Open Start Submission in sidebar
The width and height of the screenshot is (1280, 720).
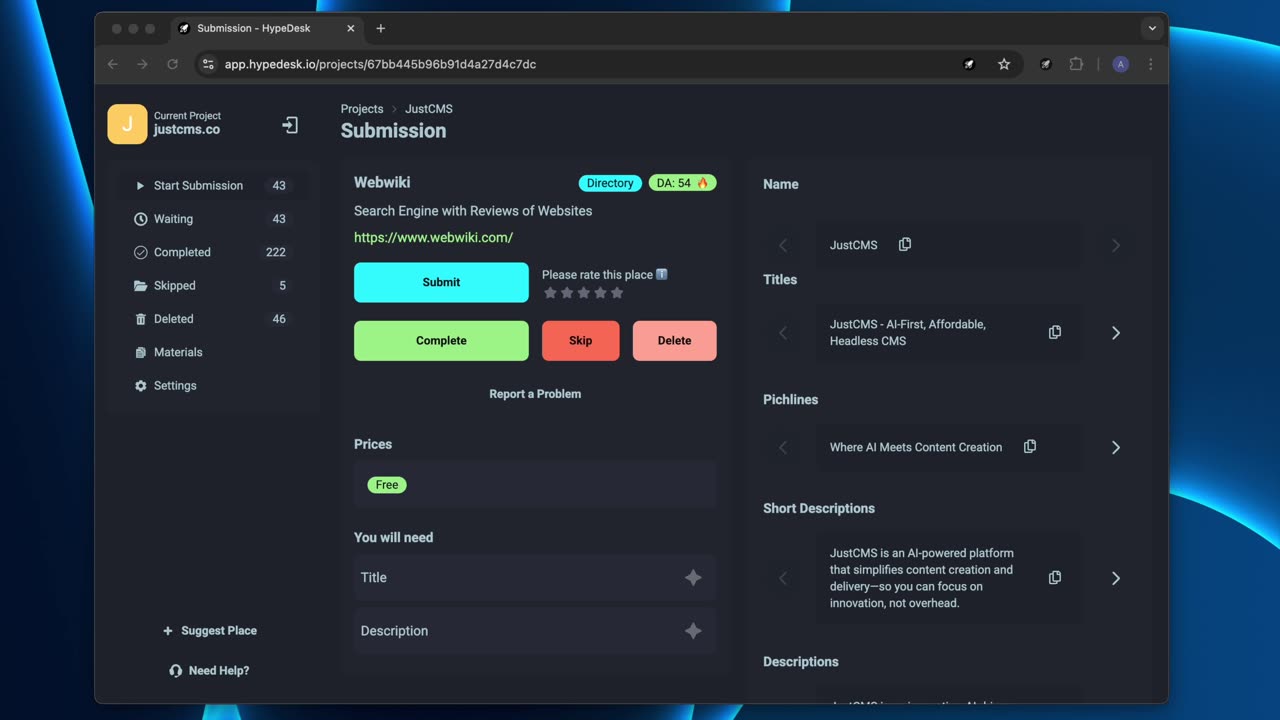[x=214, y=185]
